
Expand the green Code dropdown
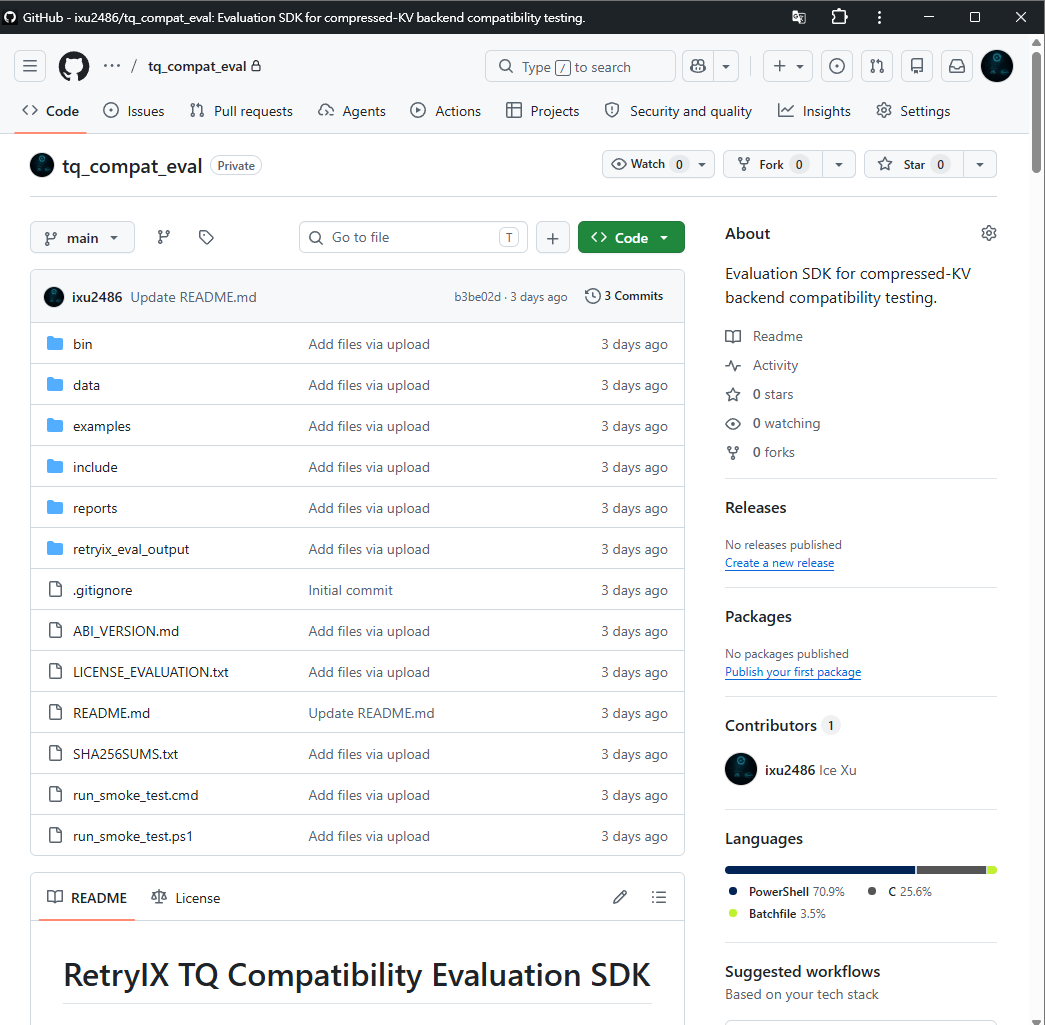pos(631,237)
